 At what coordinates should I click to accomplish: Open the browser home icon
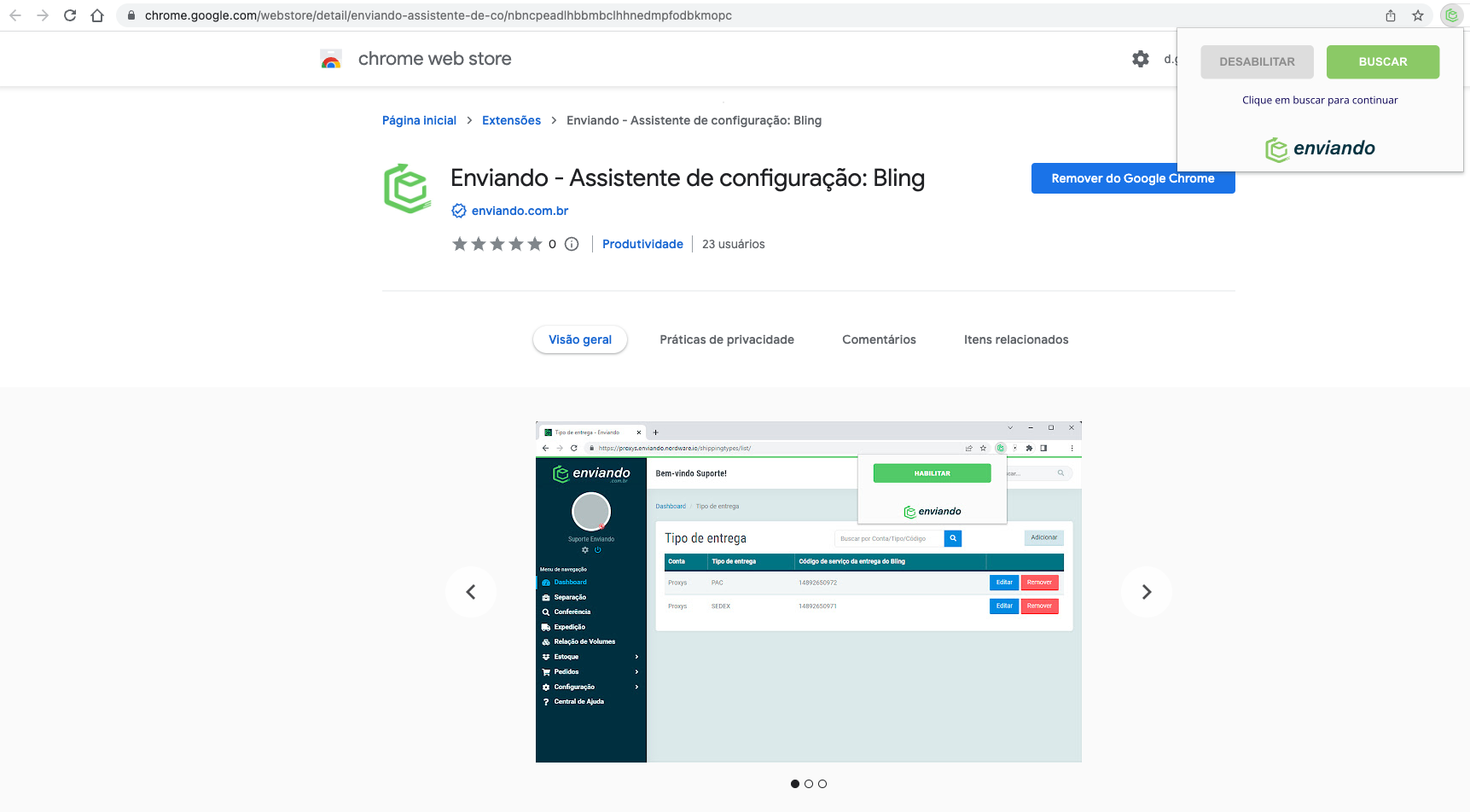click(97, 15)
